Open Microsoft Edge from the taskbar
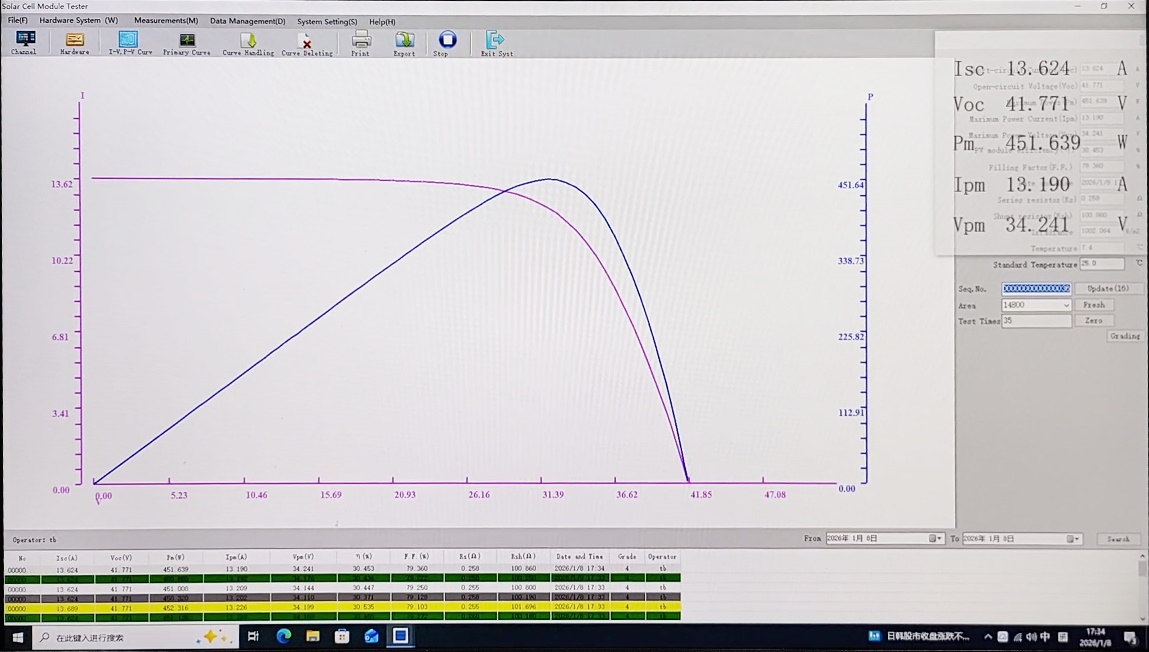The width and height of the screenshot is (1149, 652). point(284,636)
